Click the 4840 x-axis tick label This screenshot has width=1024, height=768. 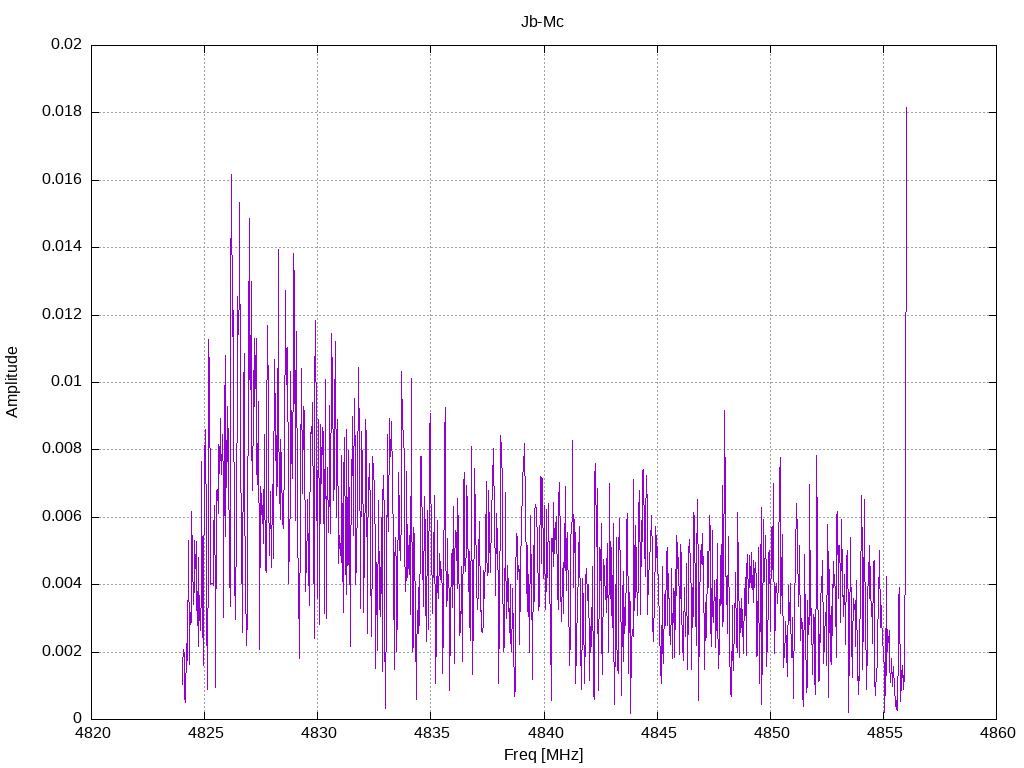coord(545,733)
